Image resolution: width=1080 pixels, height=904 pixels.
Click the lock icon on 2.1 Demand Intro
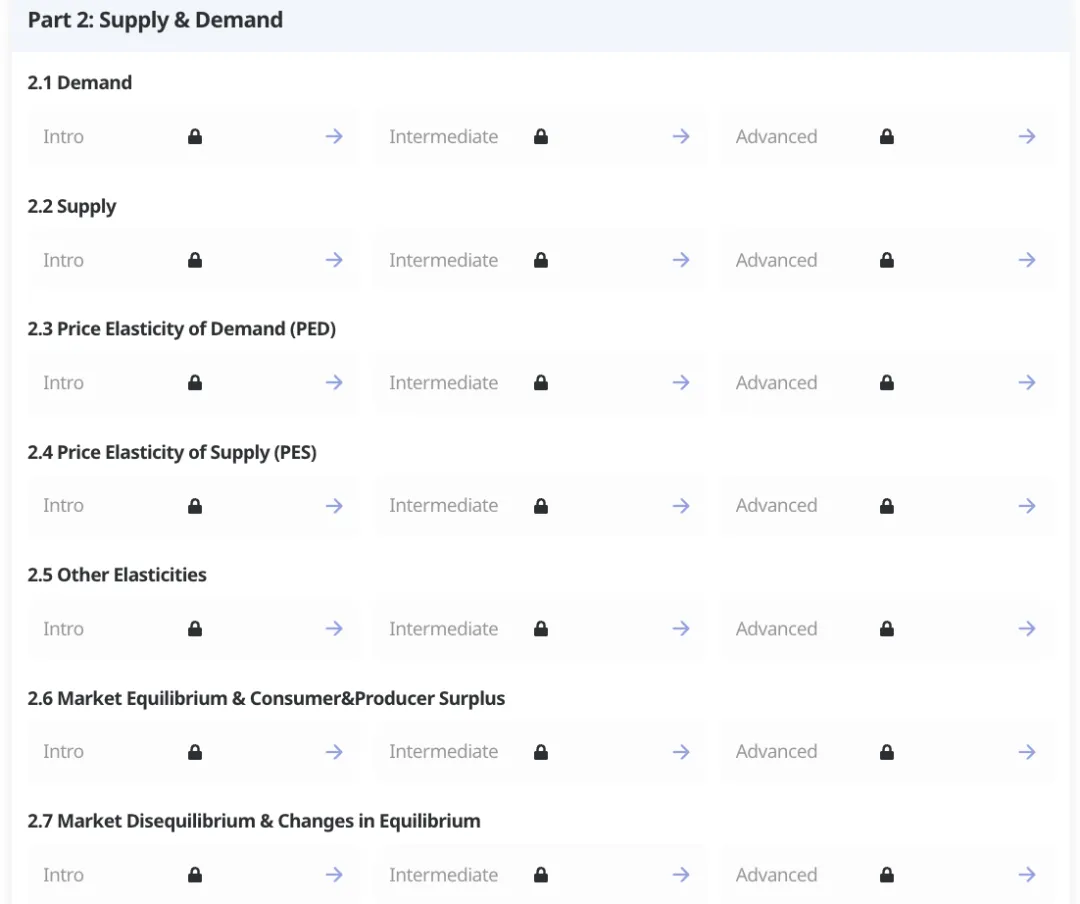tap(195, 137)
